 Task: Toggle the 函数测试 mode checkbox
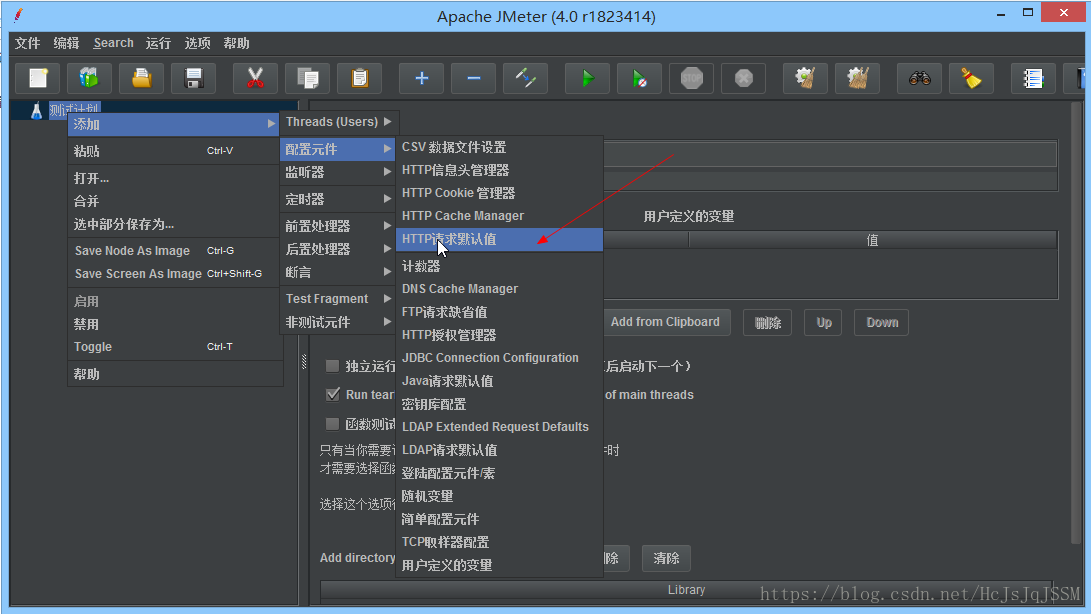coord(333,424)
